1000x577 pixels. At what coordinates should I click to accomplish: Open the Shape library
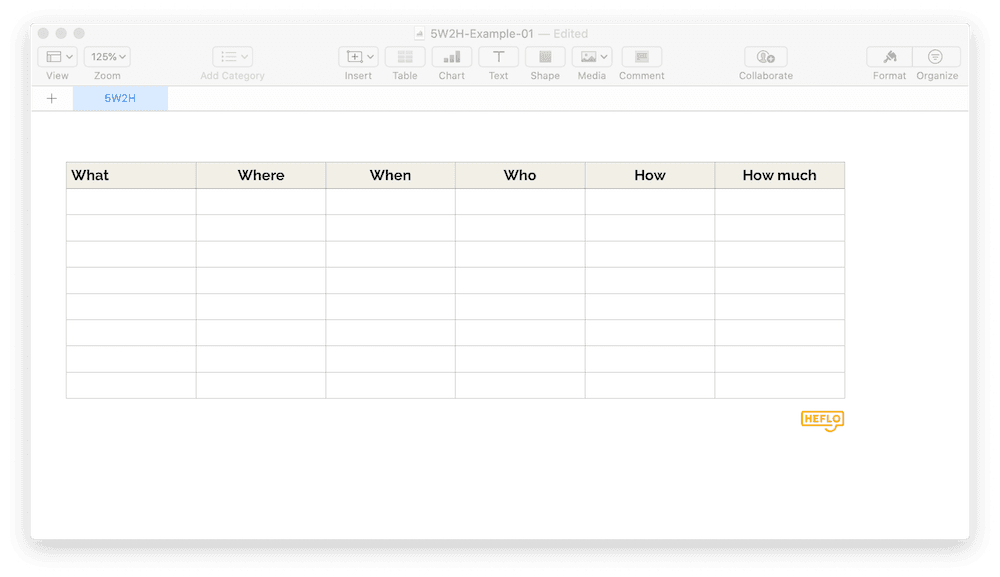click(x=544, y=57)
